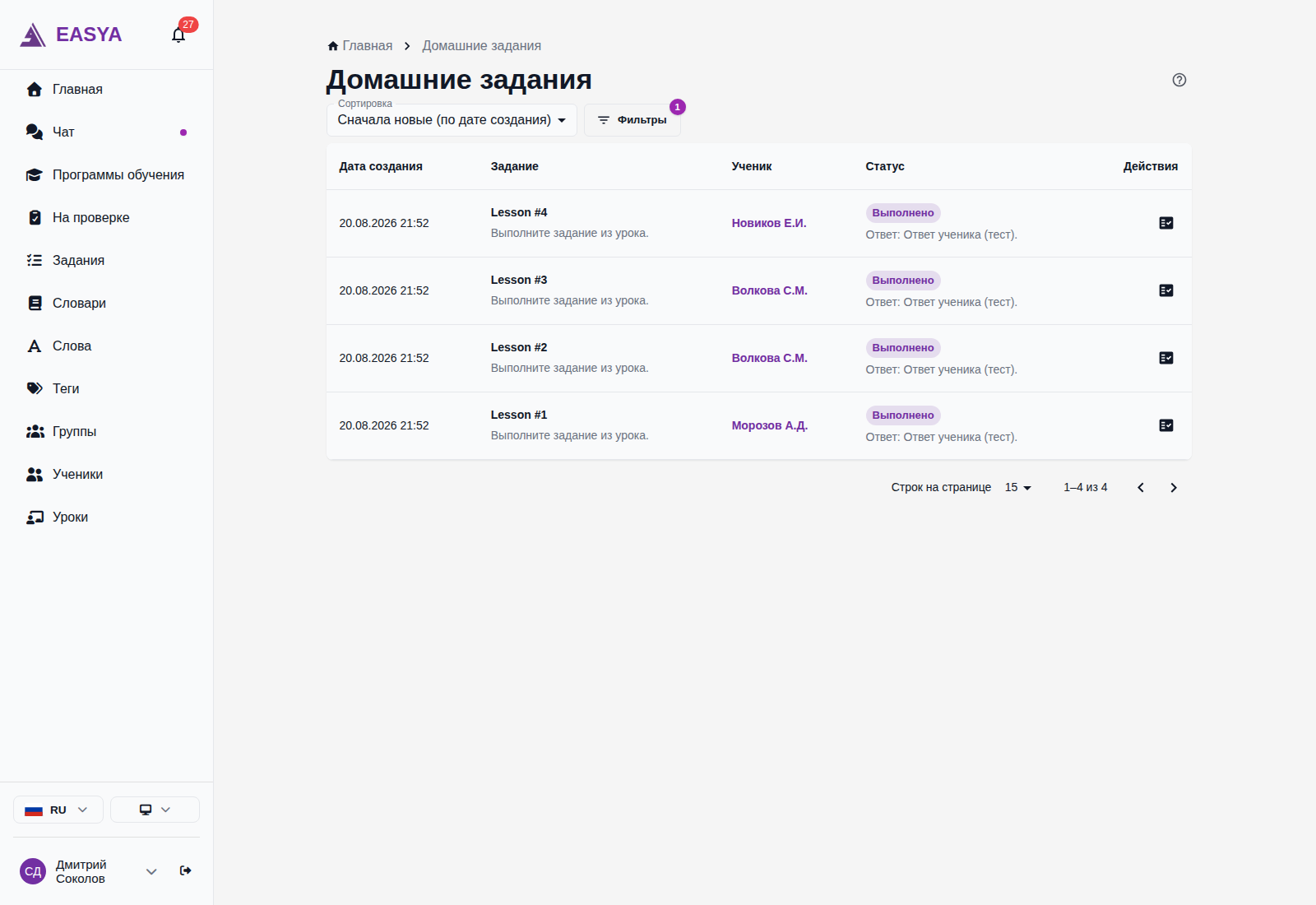Open the review action icon for Lesson #4

1165,223
